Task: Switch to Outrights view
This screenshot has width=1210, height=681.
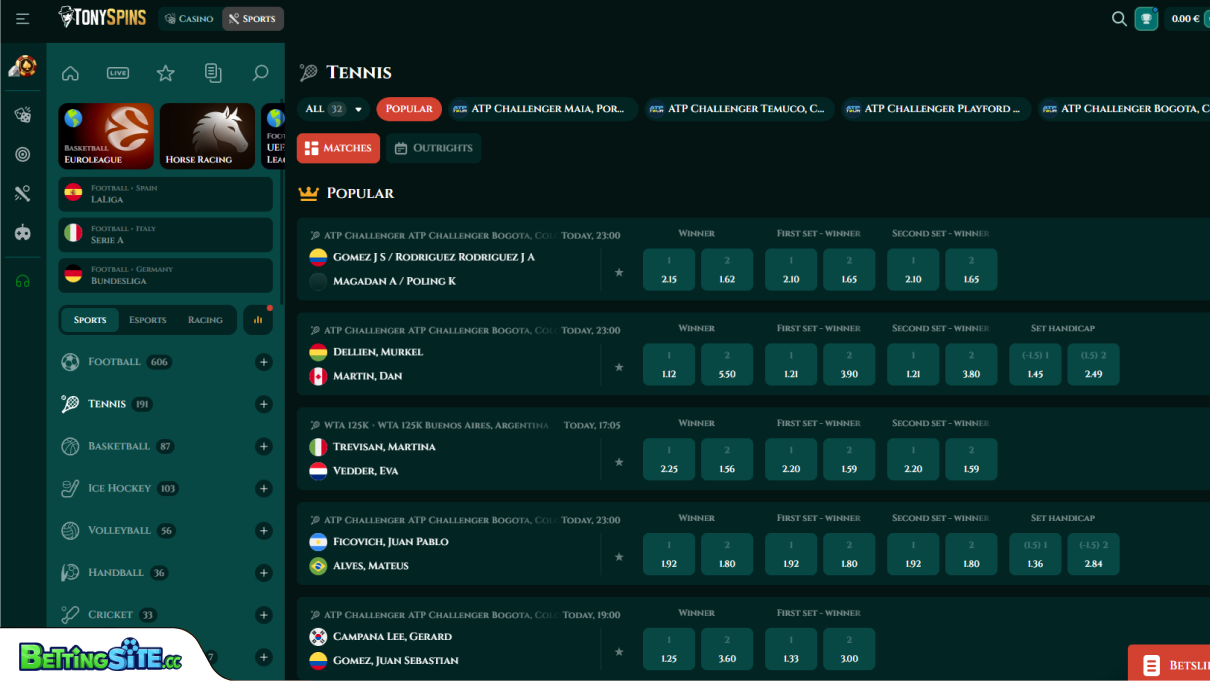Action: click(433, 148)
